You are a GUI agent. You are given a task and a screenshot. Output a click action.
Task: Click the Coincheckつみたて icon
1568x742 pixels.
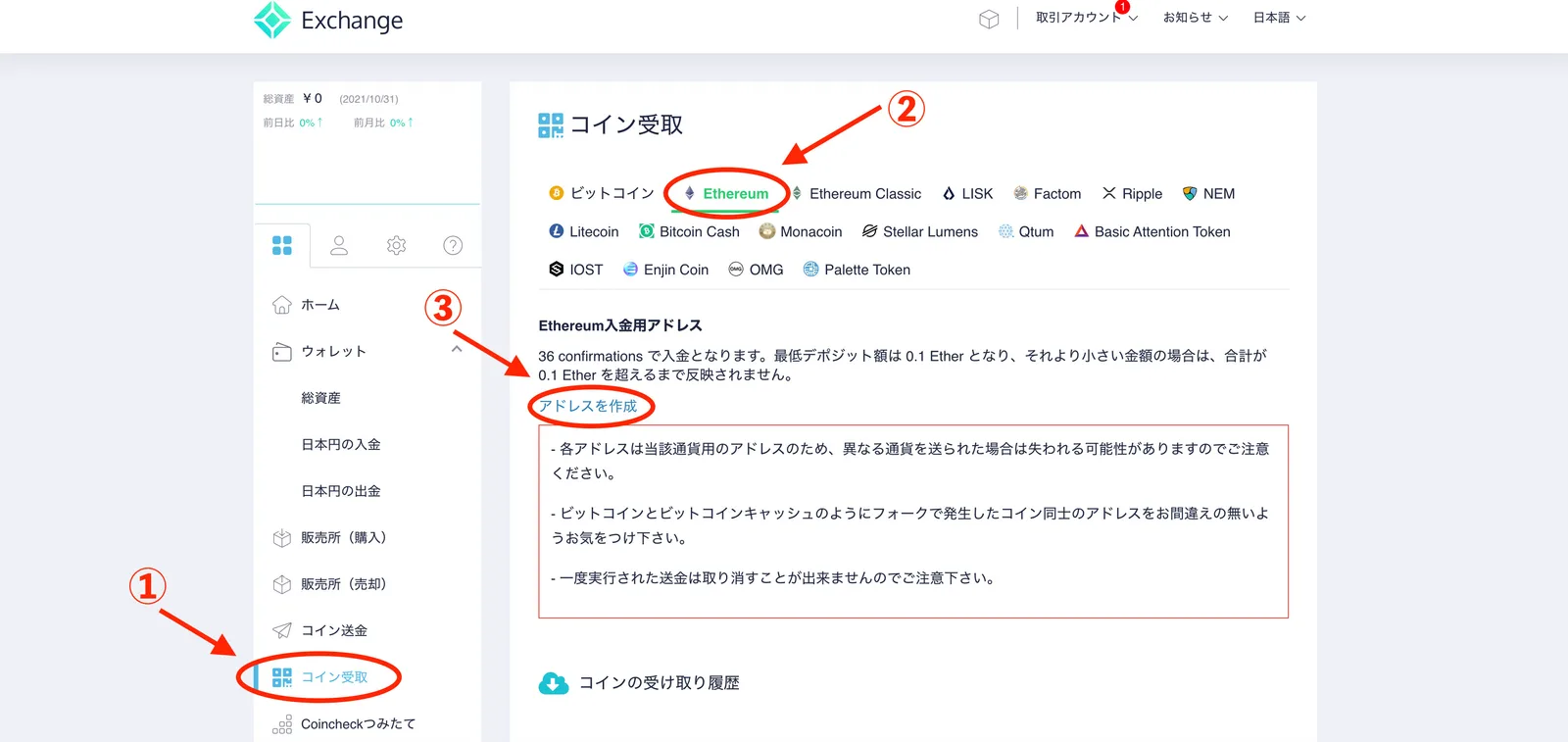tap(282, 724)
